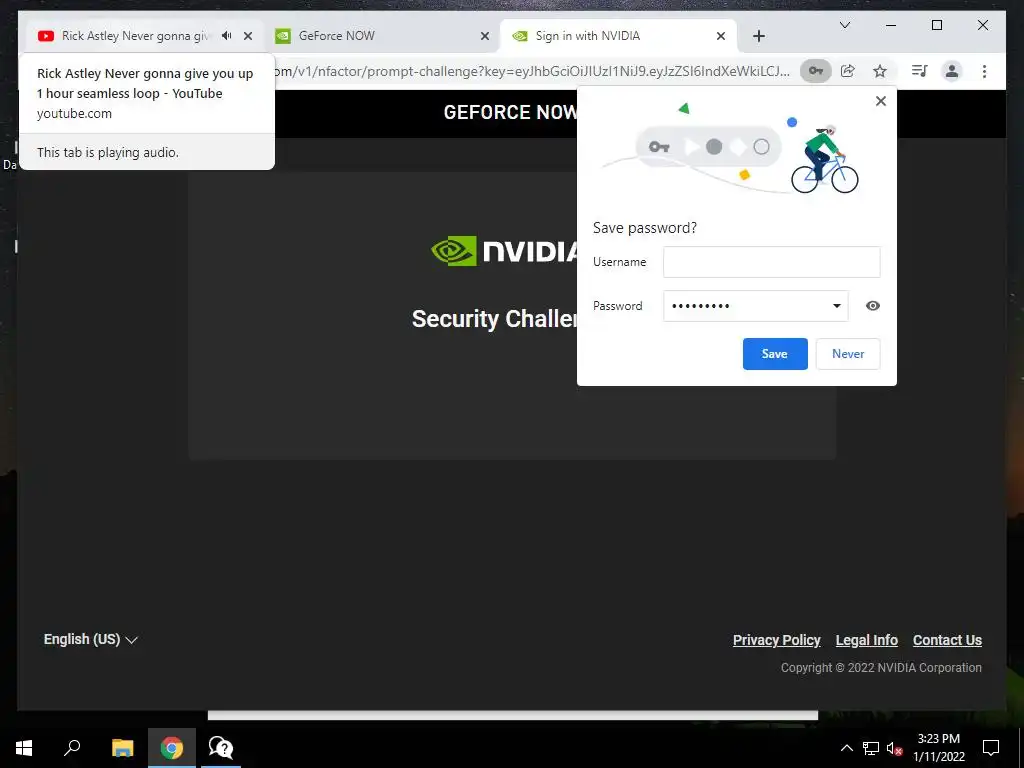Image resolution: width=1024 pixels, height=768 pixels.
Task: Share this page via share icon
Action: point(848,71)
